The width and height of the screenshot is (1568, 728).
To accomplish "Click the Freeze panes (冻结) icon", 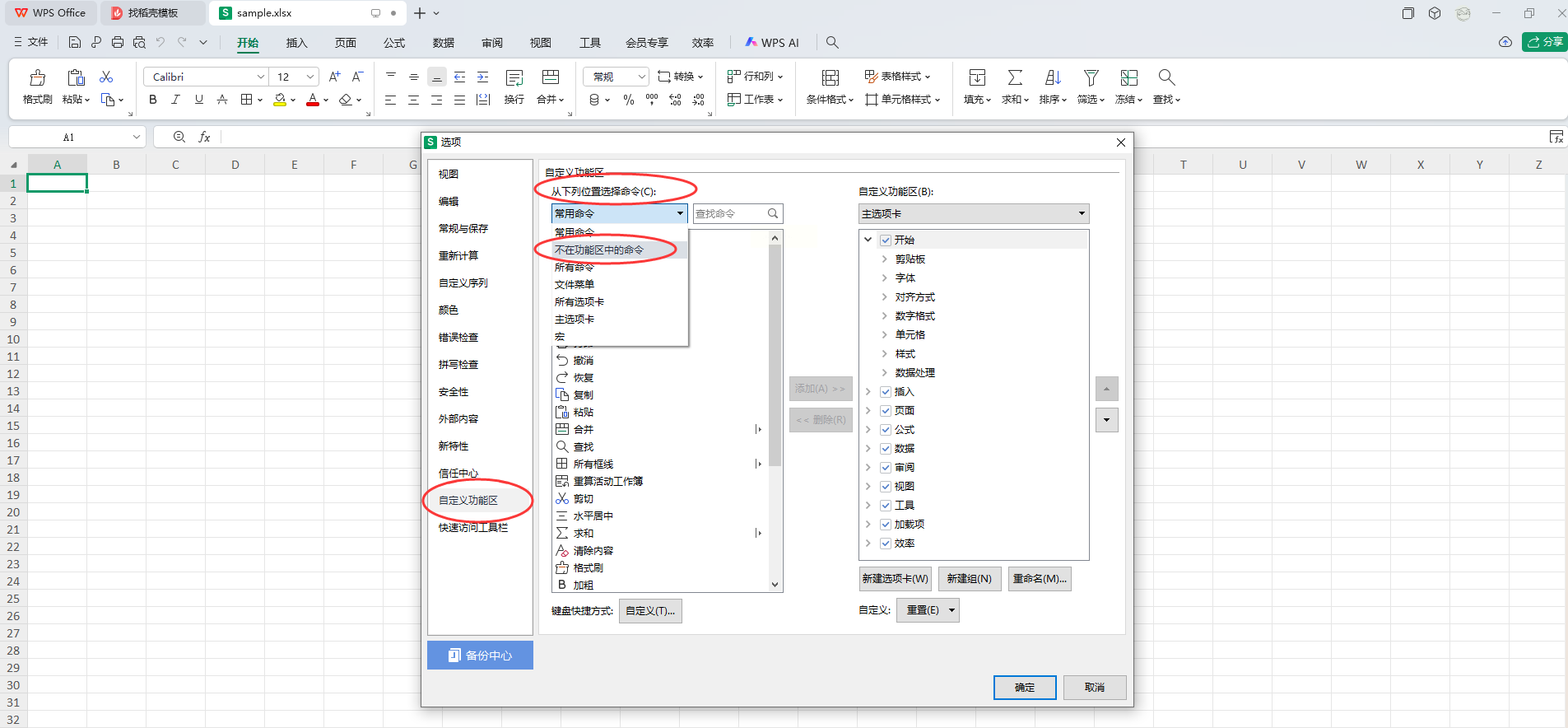I will 1128,78.
